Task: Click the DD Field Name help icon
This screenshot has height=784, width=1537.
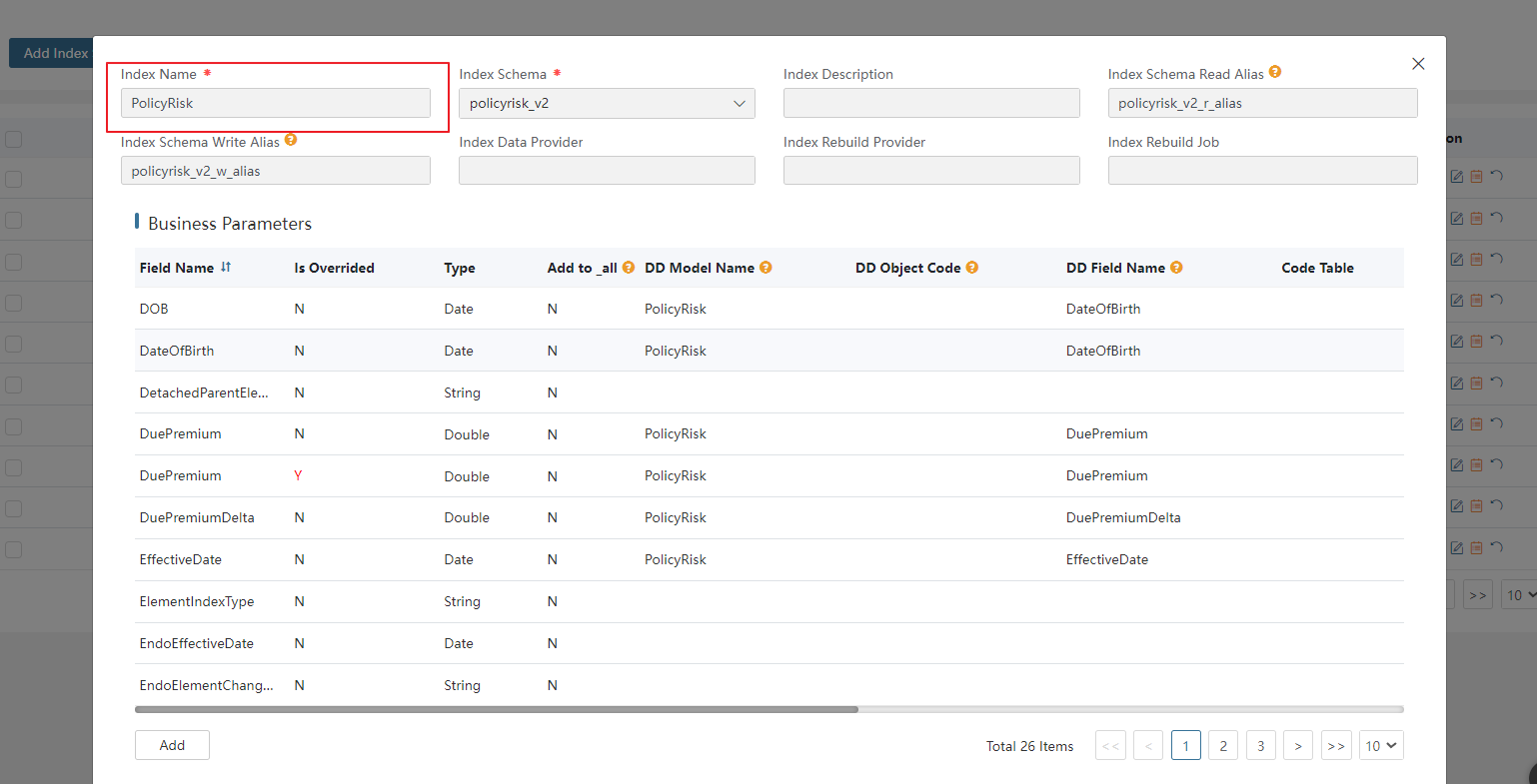Action: (1176, 267)
